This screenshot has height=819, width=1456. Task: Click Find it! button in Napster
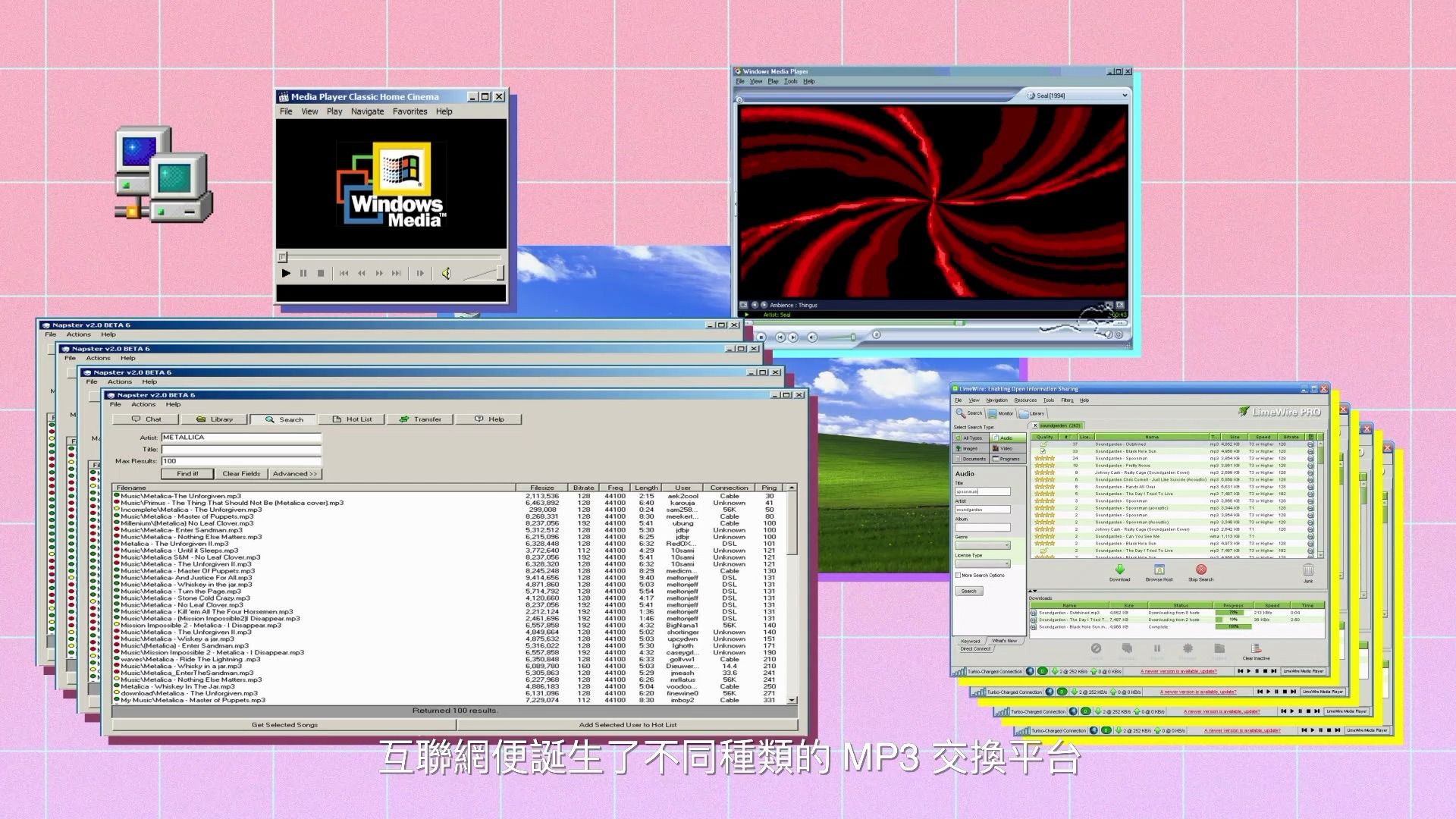click(187, 474)
